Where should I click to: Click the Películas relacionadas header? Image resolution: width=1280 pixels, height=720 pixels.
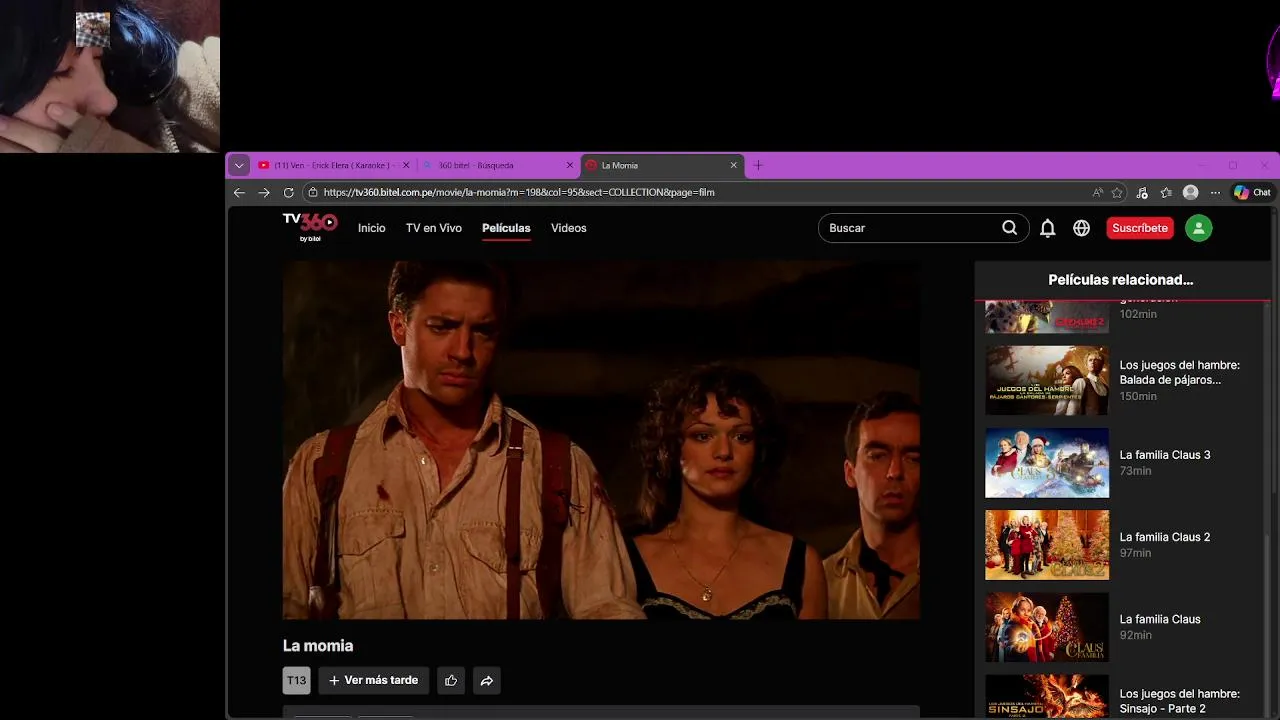coord(1121,280)
